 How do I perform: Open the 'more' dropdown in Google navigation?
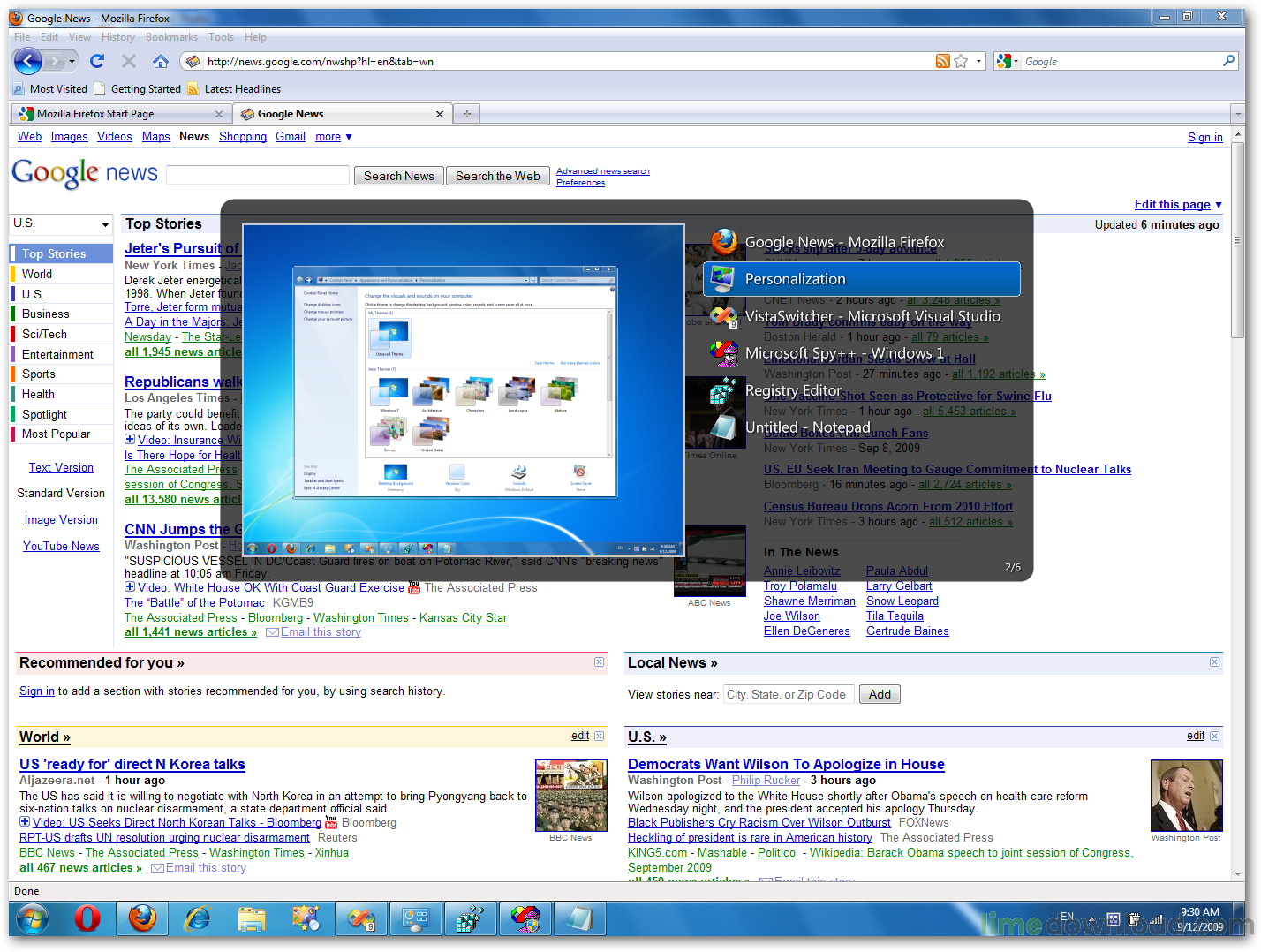tap(333, 136)
